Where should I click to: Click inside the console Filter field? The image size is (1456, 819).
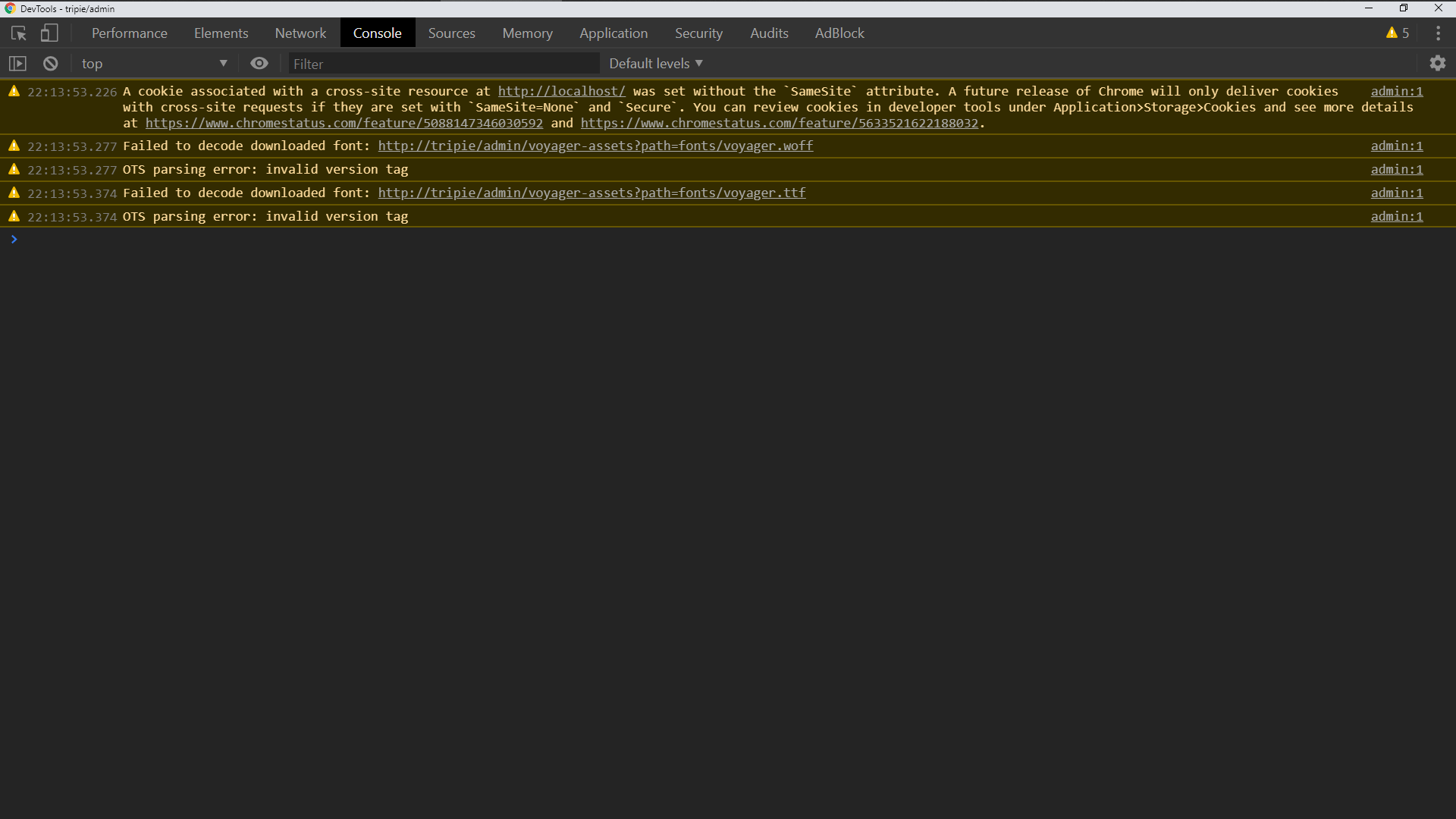[444, 64]
